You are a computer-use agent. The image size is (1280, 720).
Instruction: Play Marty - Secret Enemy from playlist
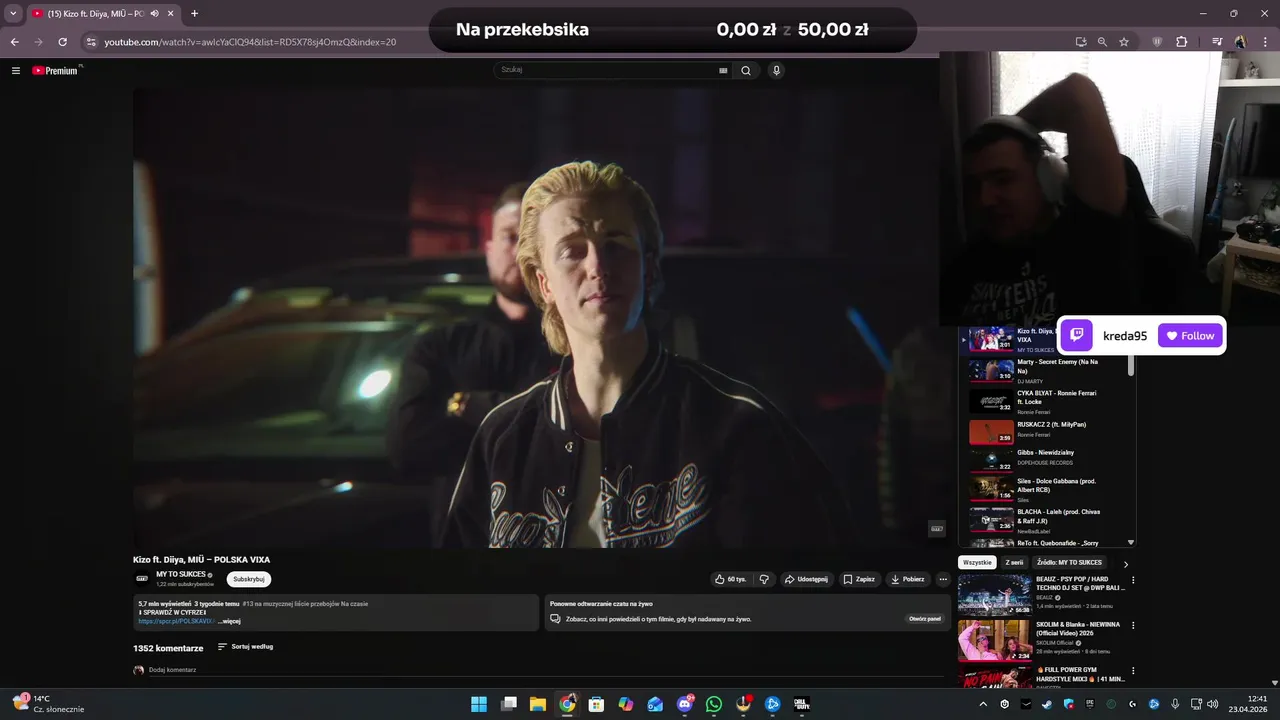point(1045,371)
